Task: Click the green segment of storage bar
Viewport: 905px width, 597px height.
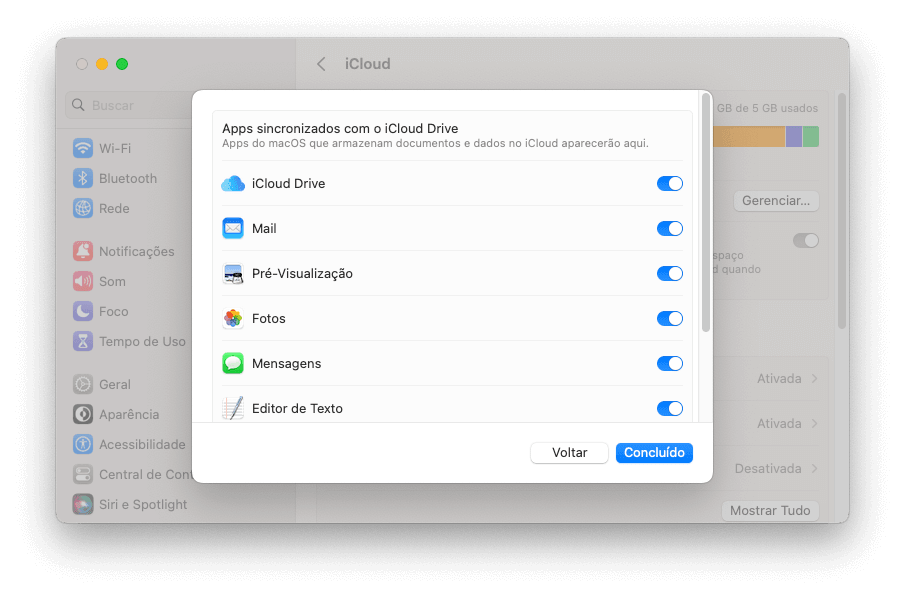Action: 810,137
